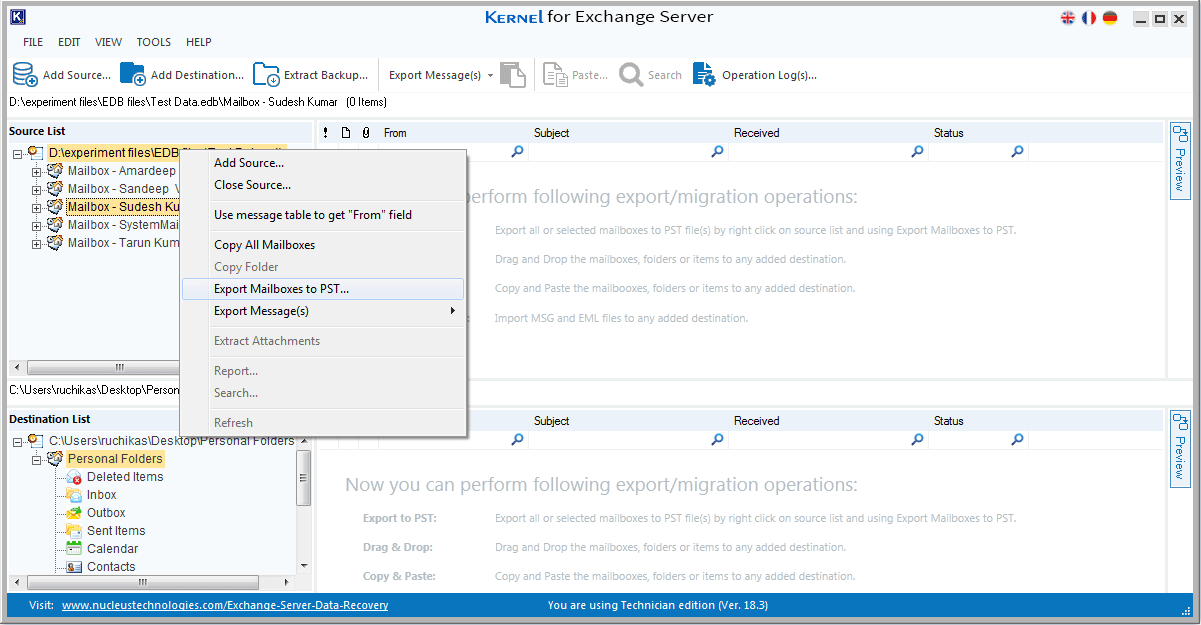The width and height of the screenshot is (1201, 625).
Task: Choose Export Mailboxes to PST... in context menu
Action: pyautogui.click(x=323, y=289)
